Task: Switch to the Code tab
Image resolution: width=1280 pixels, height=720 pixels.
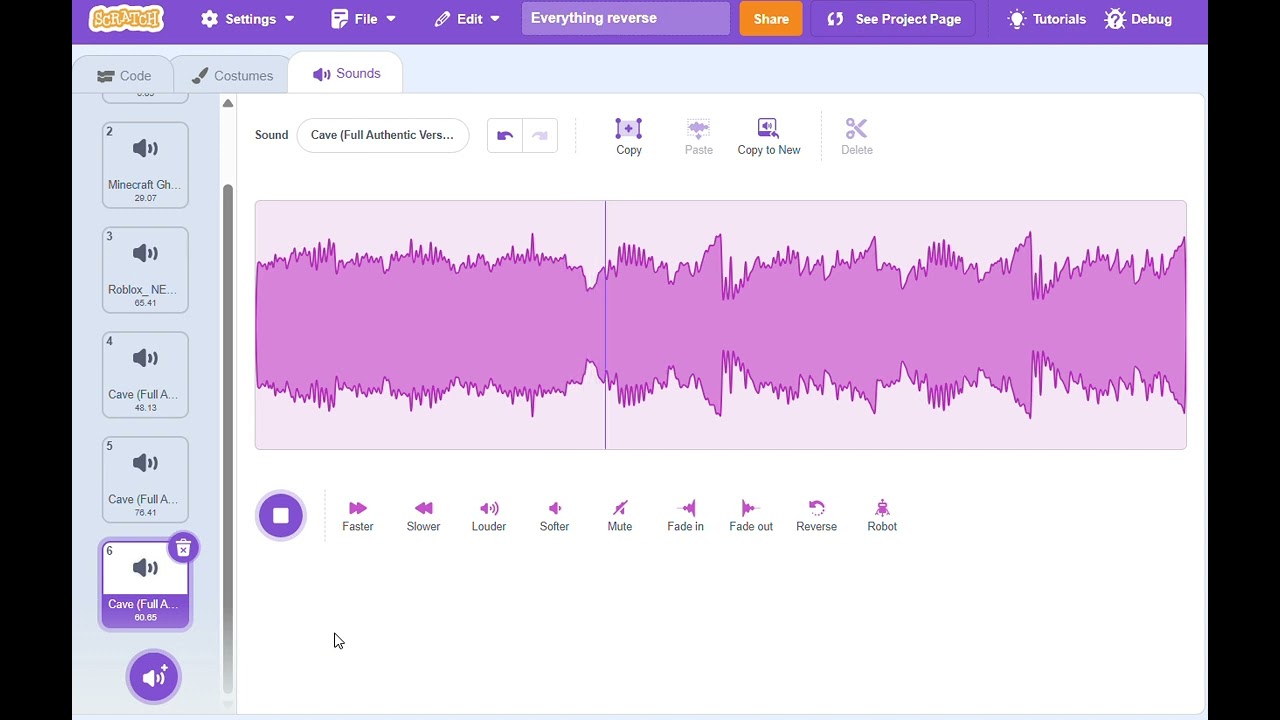Action: click(124, 75)
